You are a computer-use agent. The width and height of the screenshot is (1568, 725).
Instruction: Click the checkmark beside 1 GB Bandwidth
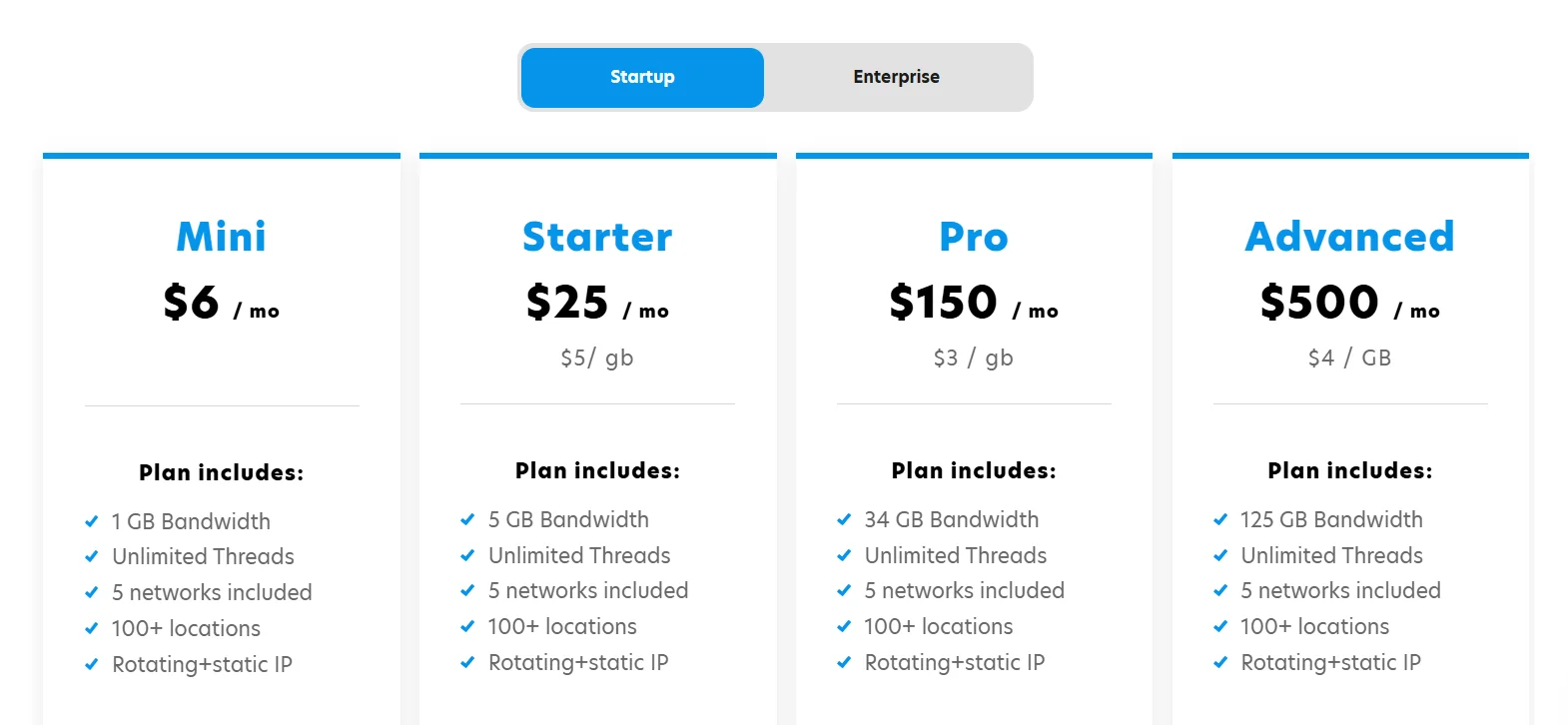coord(92,521)
